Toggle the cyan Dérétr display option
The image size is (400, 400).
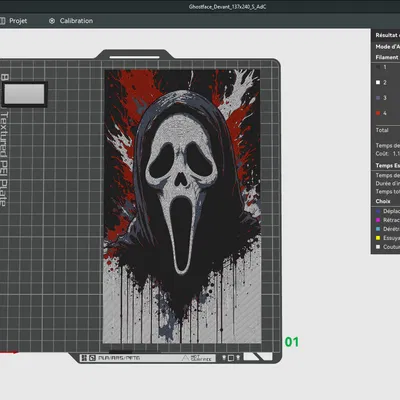(378, 229)
